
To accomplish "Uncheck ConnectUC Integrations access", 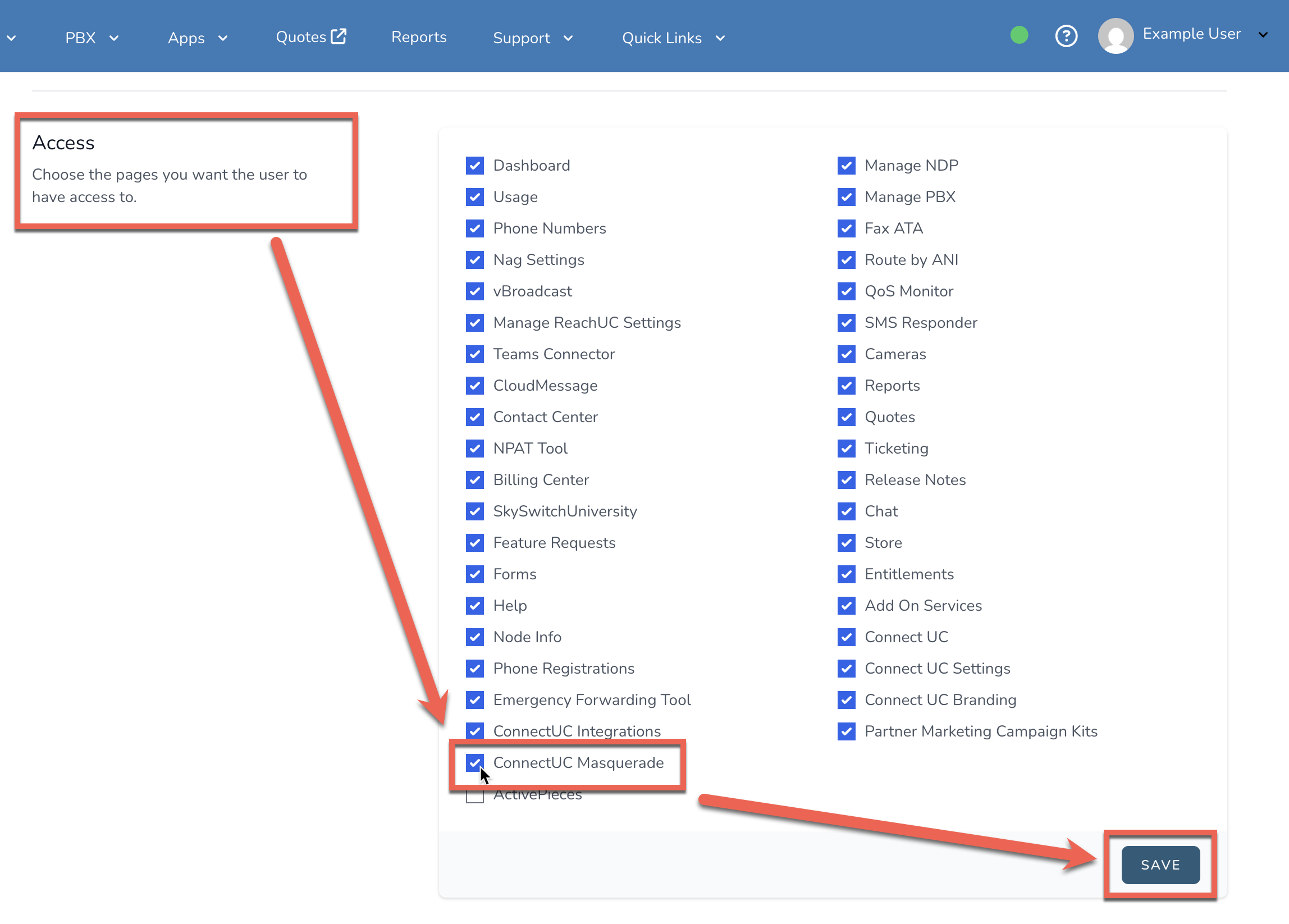I will coord(475,731).
